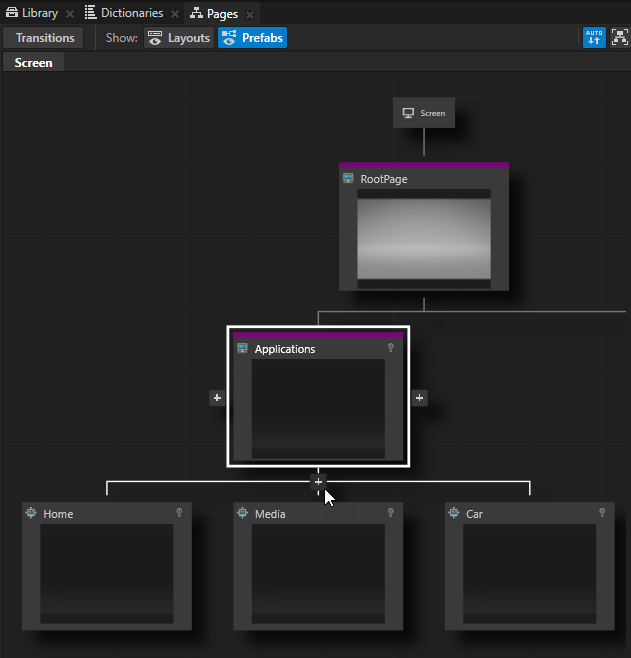
Task: Select the Screen node at top
Action: [x=424, y=113]
